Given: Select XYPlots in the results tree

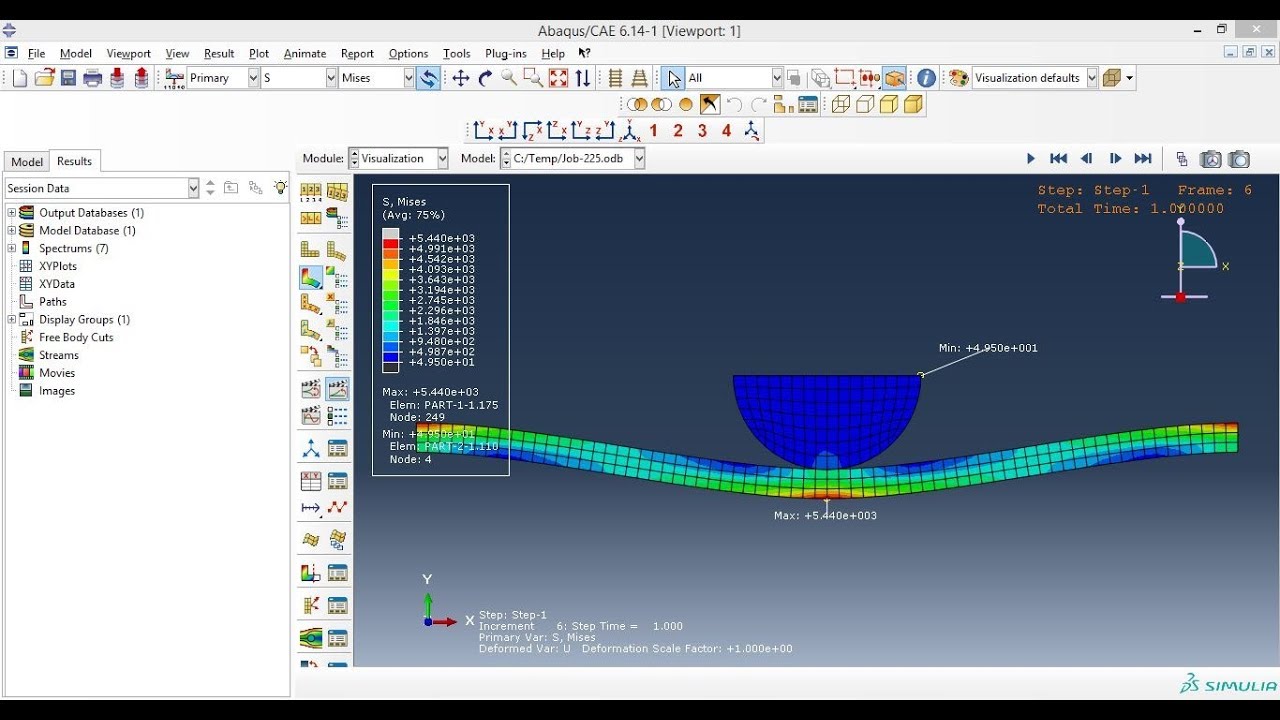Looking at the screenshot, I should [x=58, y=266].
